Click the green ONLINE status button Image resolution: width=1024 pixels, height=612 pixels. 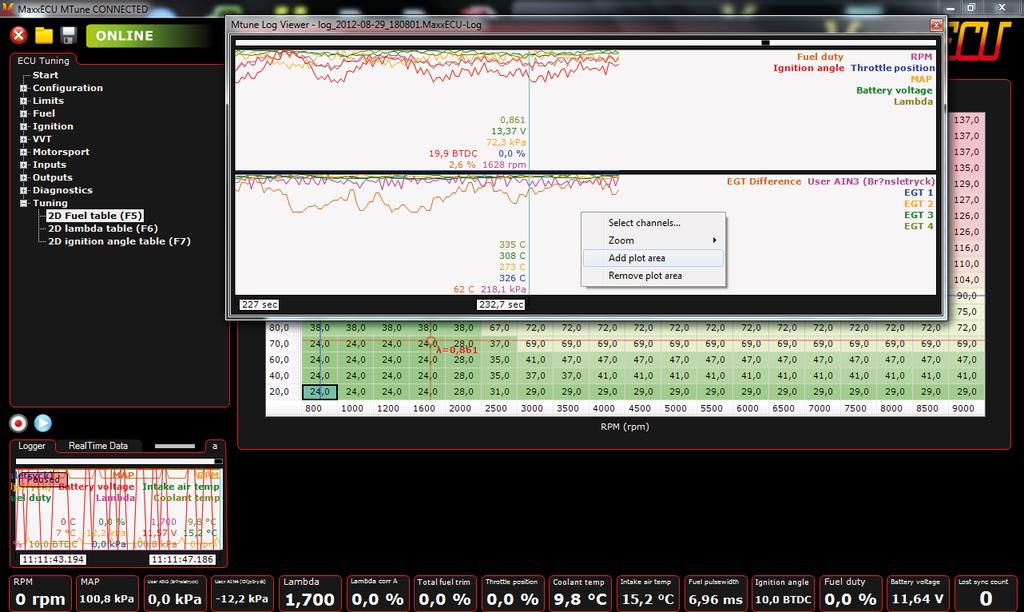pyautogui.click(x=150, y=36)
